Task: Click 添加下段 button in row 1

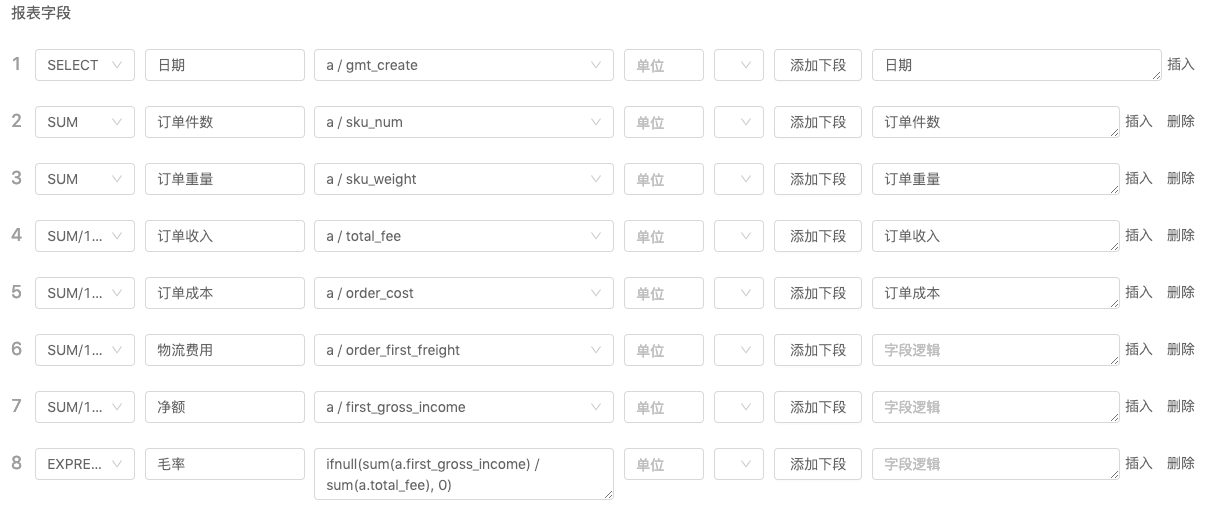Action: pos(818,65)
